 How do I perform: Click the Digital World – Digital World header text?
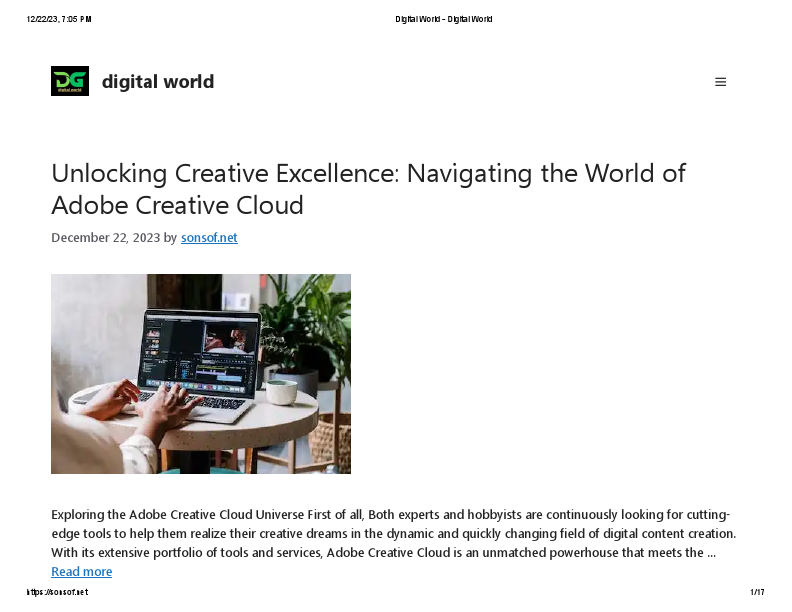(443, 19)
